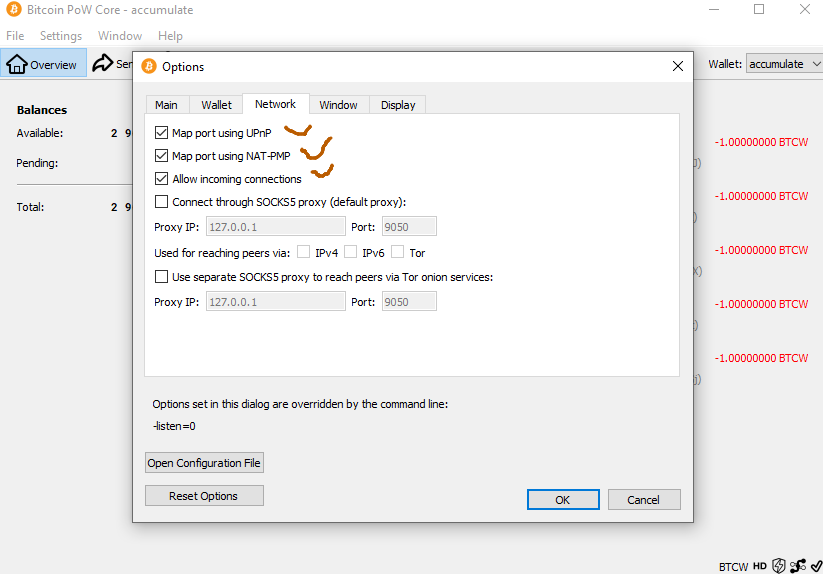
Task: Click the Reset Options button
Action: (204, 496)
